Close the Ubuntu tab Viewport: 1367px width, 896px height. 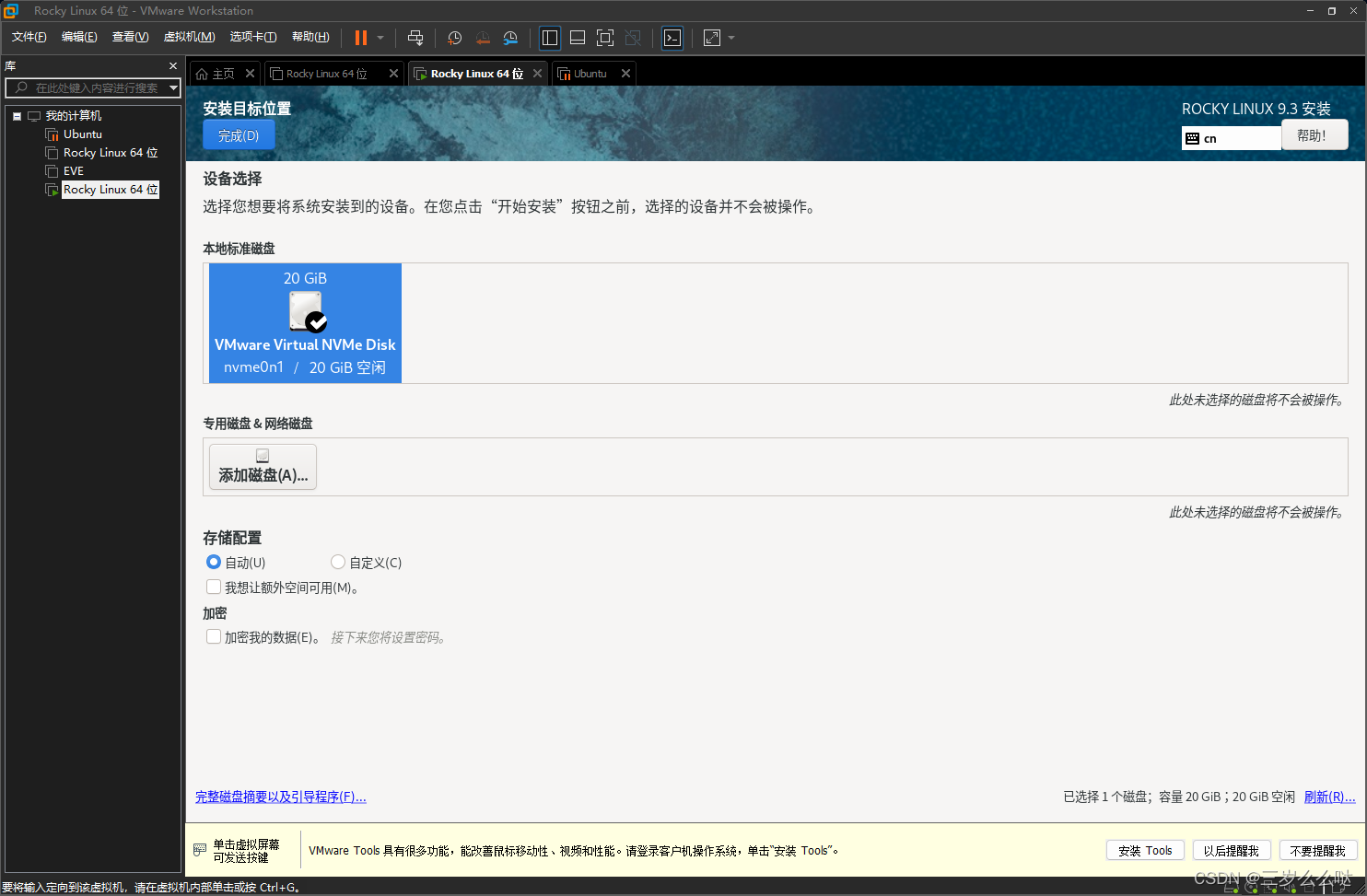coord(625,74)
